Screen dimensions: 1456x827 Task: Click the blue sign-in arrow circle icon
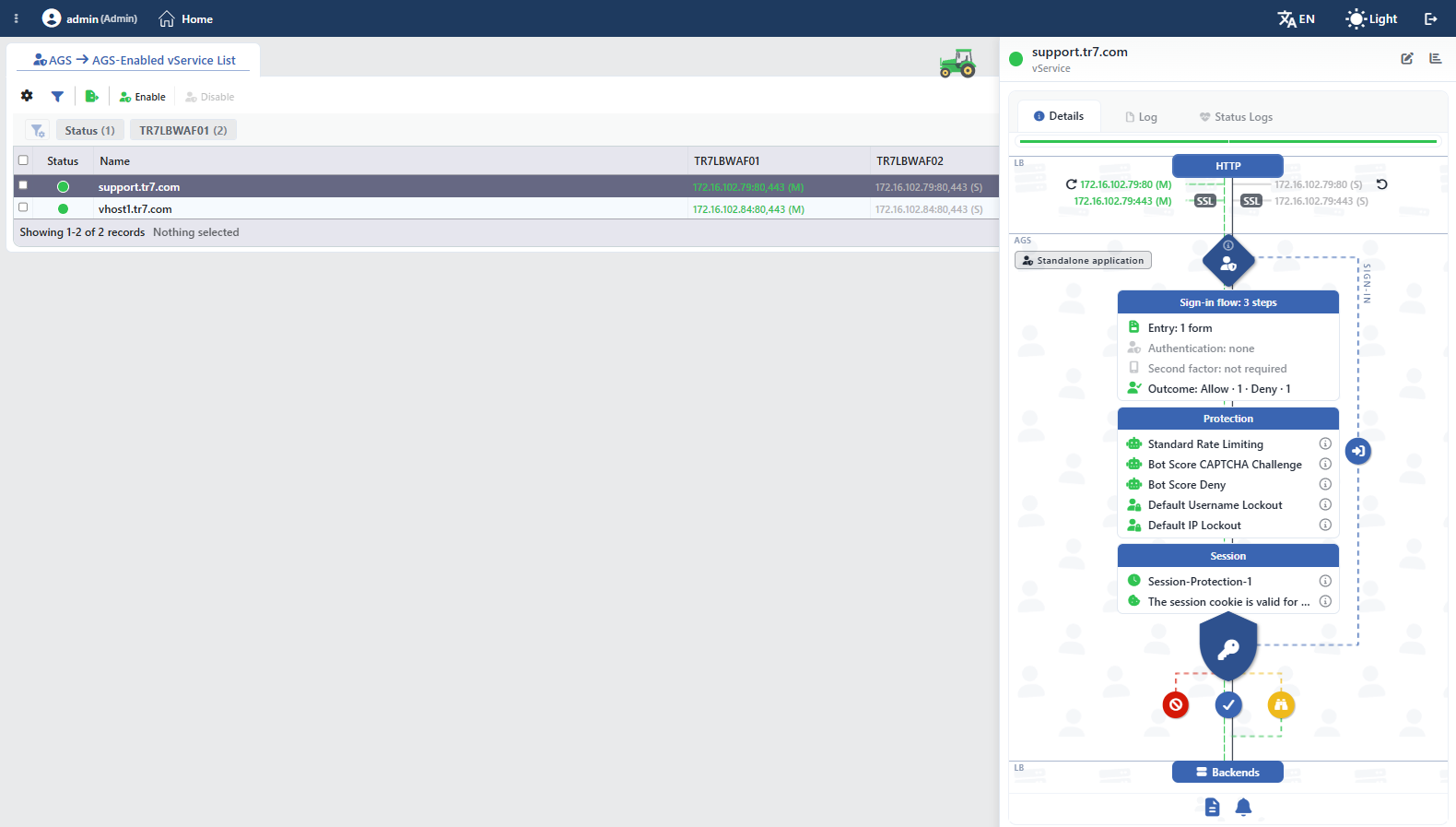pos(1357,451)
